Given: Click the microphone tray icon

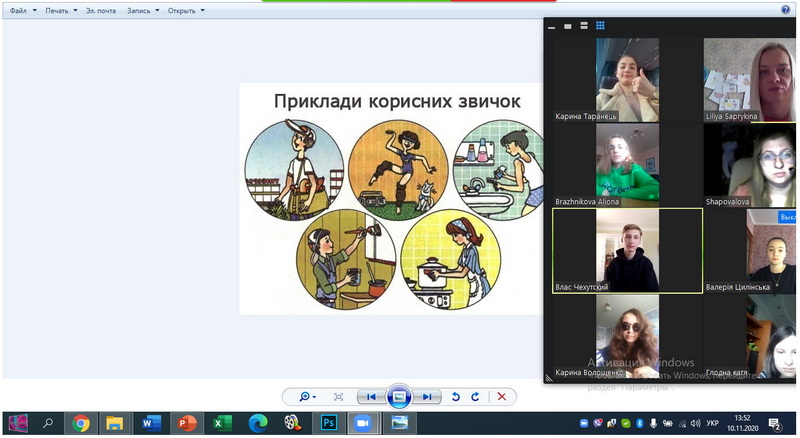Looking at the screenshot, I should (x=653, y=423).
